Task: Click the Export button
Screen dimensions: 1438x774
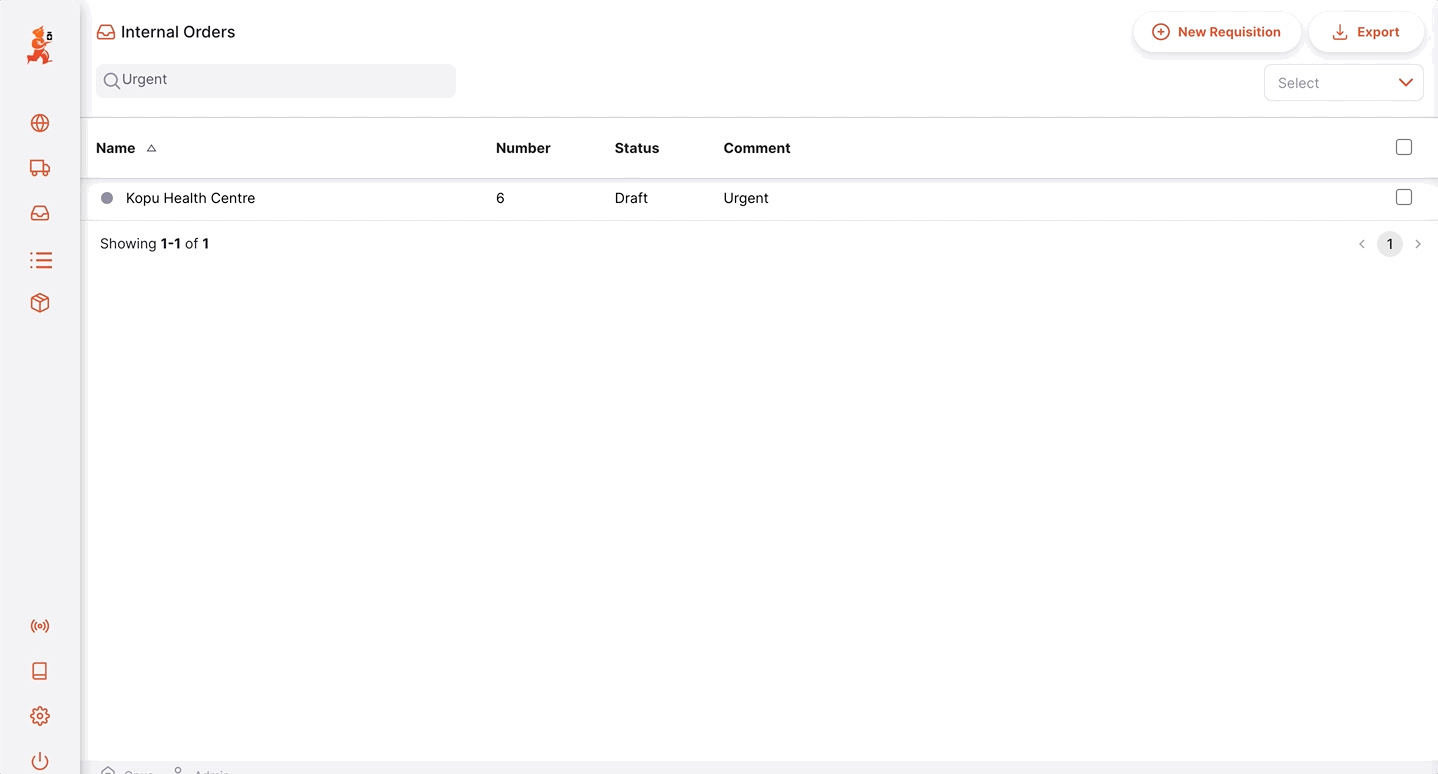Action: click(x=1366, y=31)
